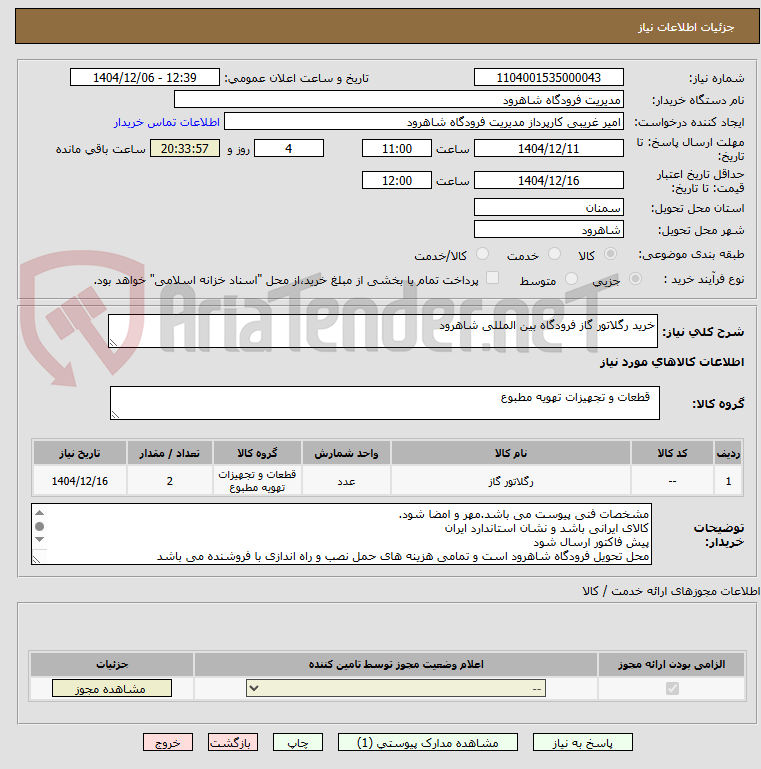This screenshot has height=769, width=761.
Task: Select the متوسط purchase type radio
Action: pyautogui.click(x=571, y=279)
